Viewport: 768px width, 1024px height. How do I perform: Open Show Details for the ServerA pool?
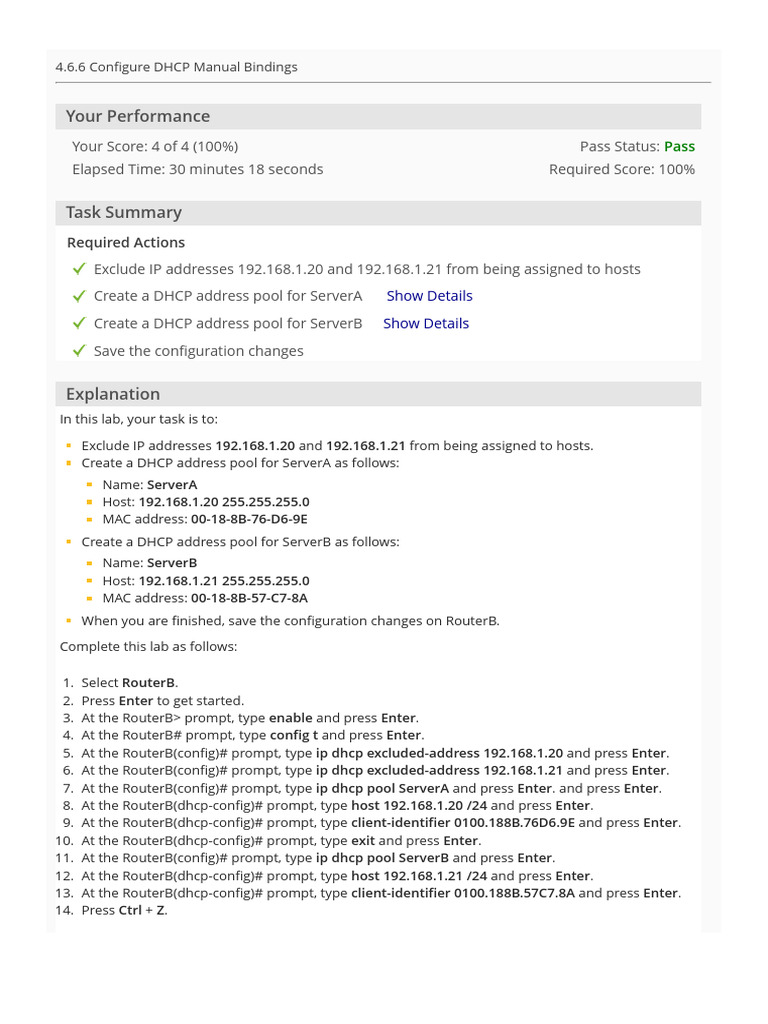tap(429, 296)
